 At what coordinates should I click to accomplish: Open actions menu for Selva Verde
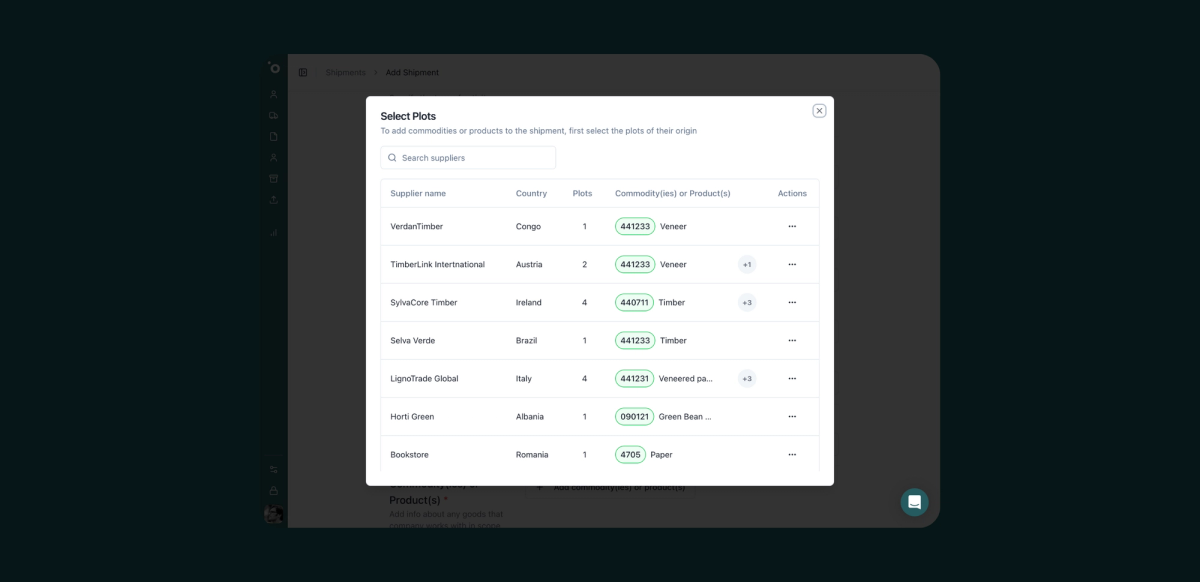pyautogui.click(x=792, y=340)
